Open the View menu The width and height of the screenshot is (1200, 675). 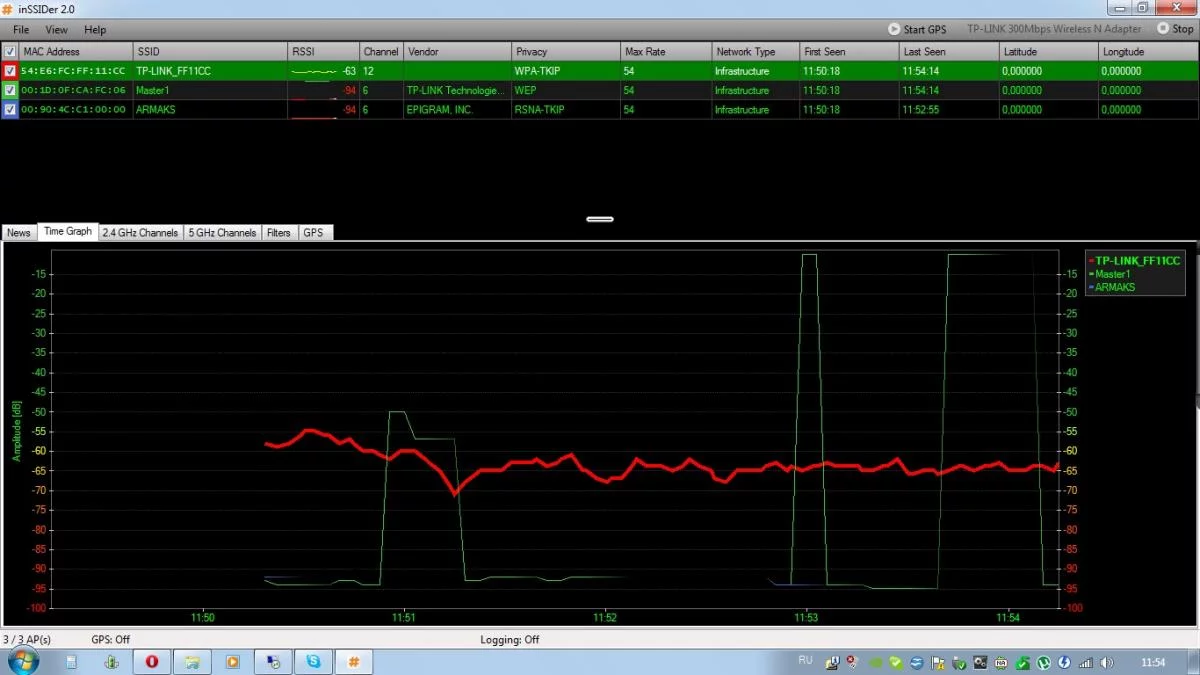(57, 30)
